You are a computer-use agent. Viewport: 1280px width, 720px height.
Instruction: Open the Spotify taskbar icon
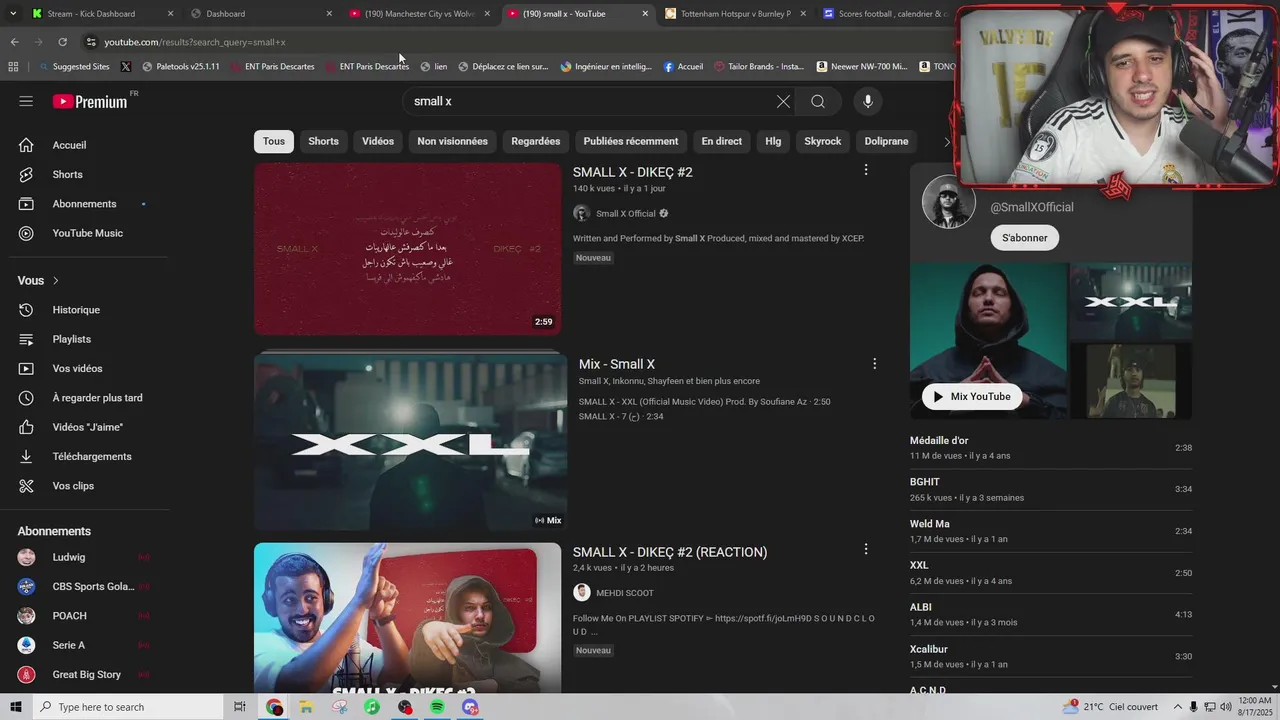(x=437, y=707)
